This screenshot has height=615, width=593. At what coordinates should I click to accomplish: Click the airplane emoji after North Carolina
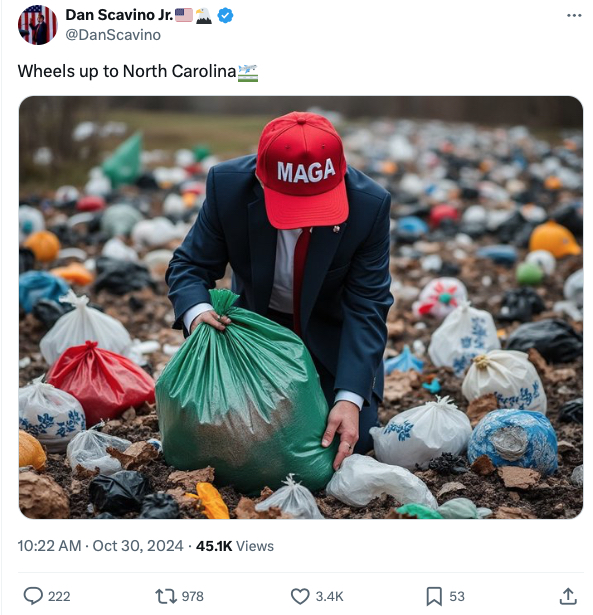[248, 73]
